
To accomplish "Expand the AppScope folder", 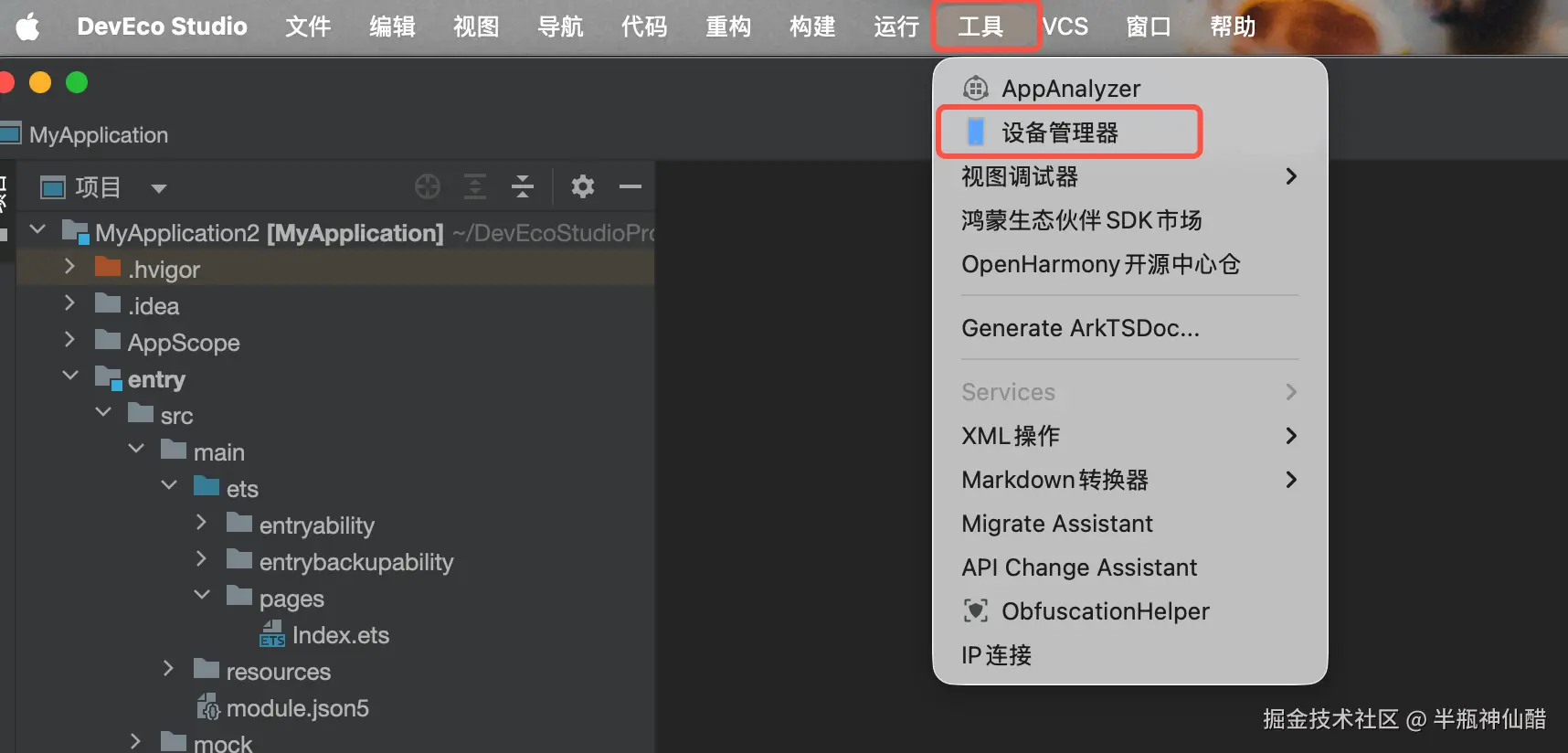I will (x=70, y=339).
